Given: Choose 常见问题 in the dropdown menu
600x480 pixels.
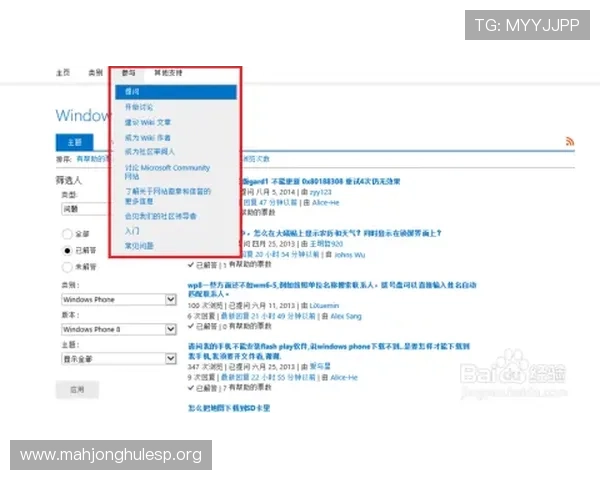Looking at the screenshot, I should (139, 246).
